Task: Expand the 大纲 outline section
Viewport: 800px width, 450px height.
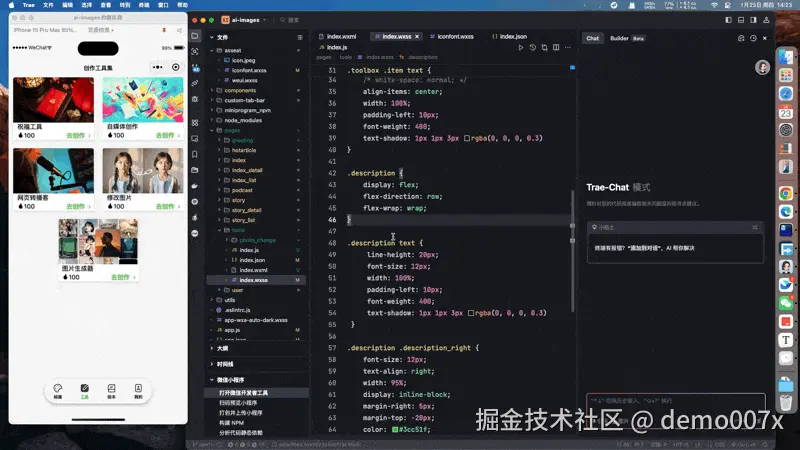Action: [212, 348]
